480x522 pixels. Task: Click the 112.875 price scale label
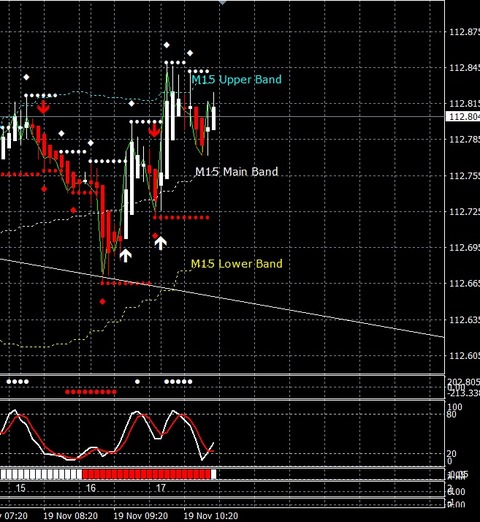464,32
